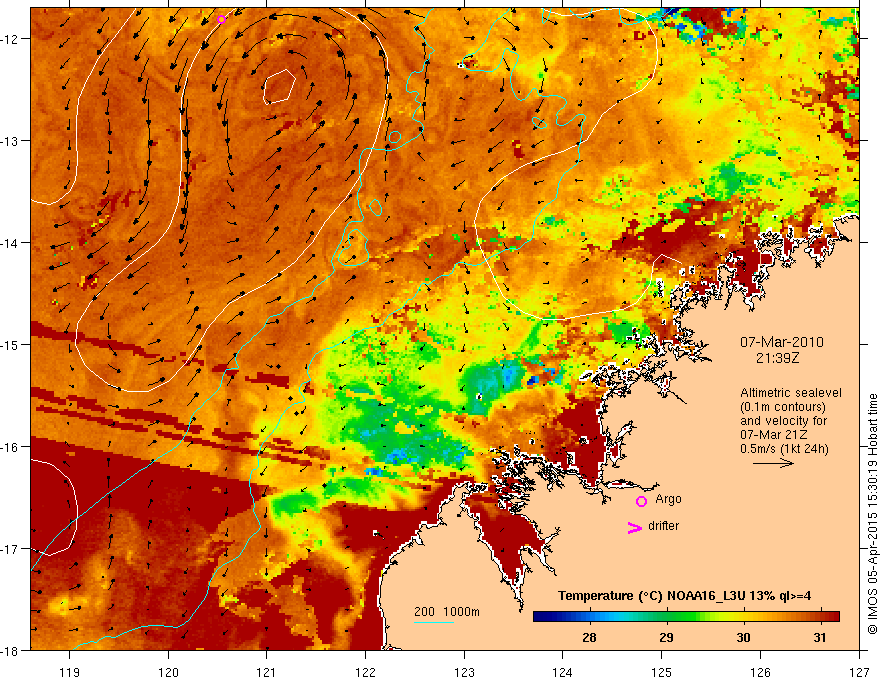Click the magenta Argo float marker near top
Screen dimensions: 880x680
221,20
